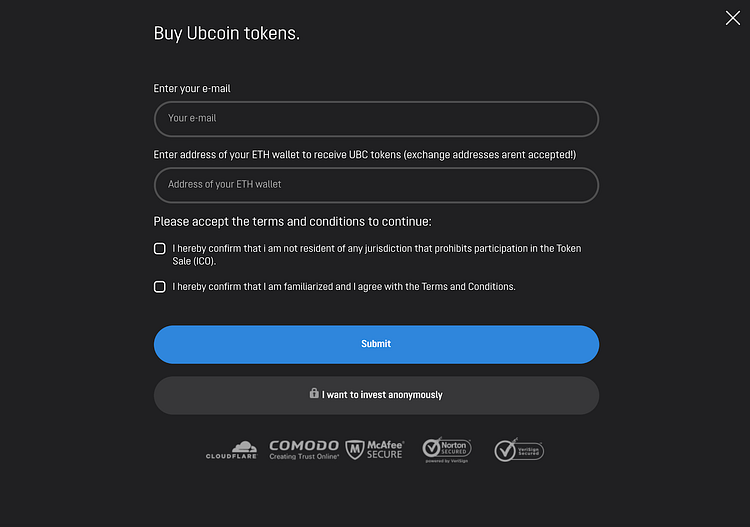Click the McAfee Secure badge
750x527 pixels.
(x=374, y=450)
